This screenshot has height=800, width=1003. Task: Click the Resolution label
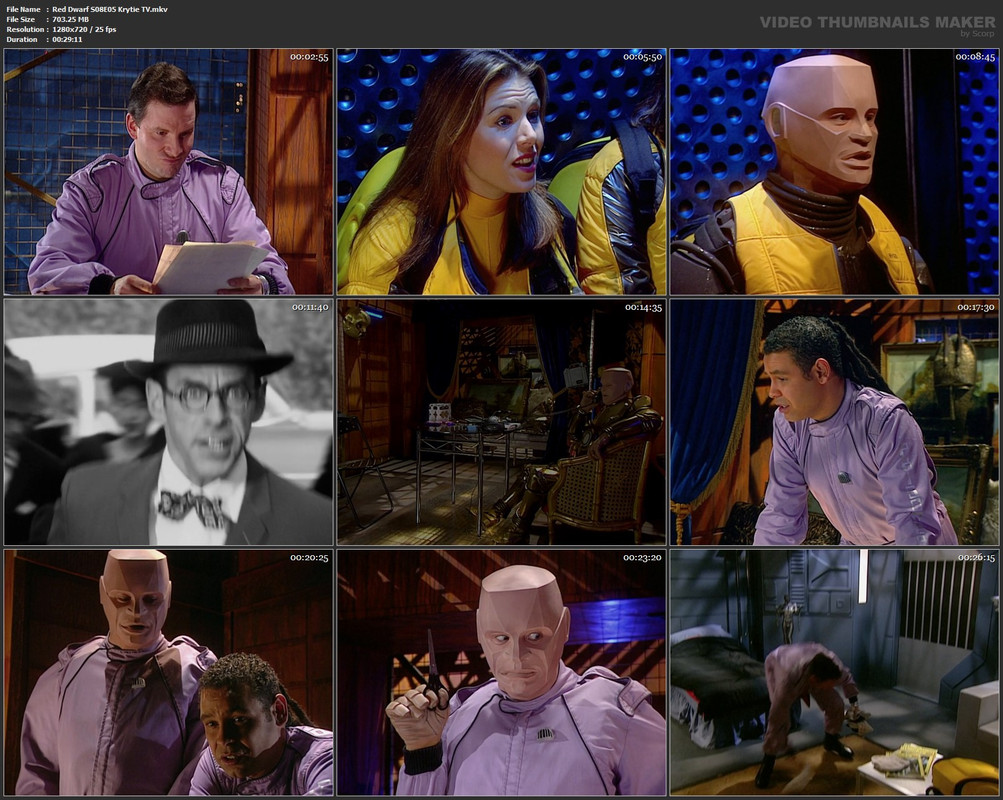tap(25, 29)
